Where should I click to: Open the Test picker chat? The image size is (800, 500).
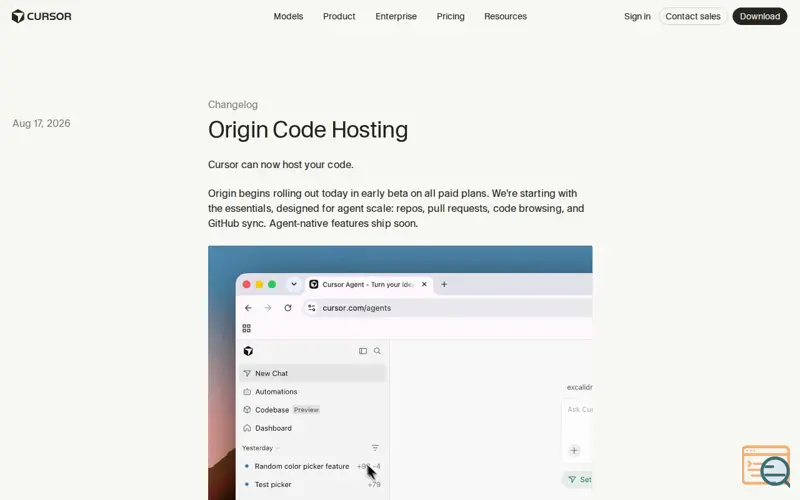[x=313, y=485]
